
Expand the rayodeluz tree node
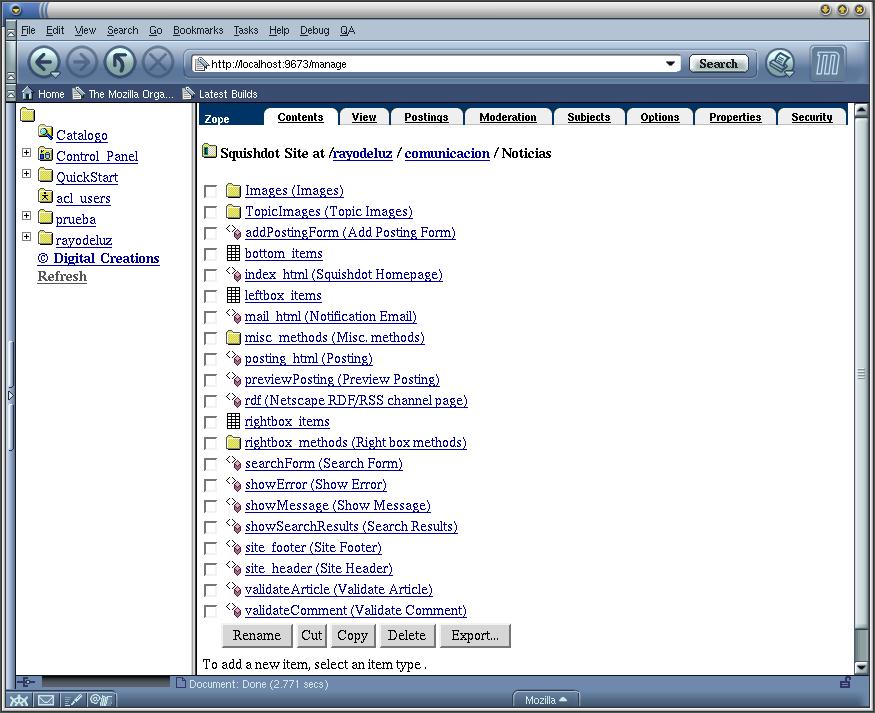pyautogui.click(x=26, y=237)
